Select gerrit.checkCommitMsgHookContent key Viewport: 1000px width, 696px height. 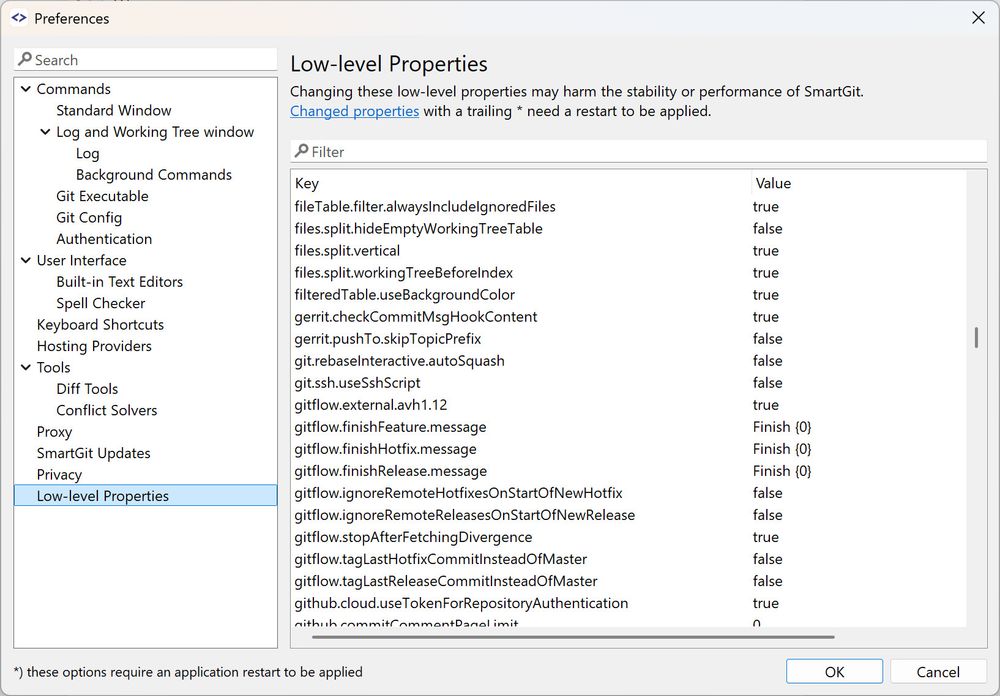click(416, 316)
